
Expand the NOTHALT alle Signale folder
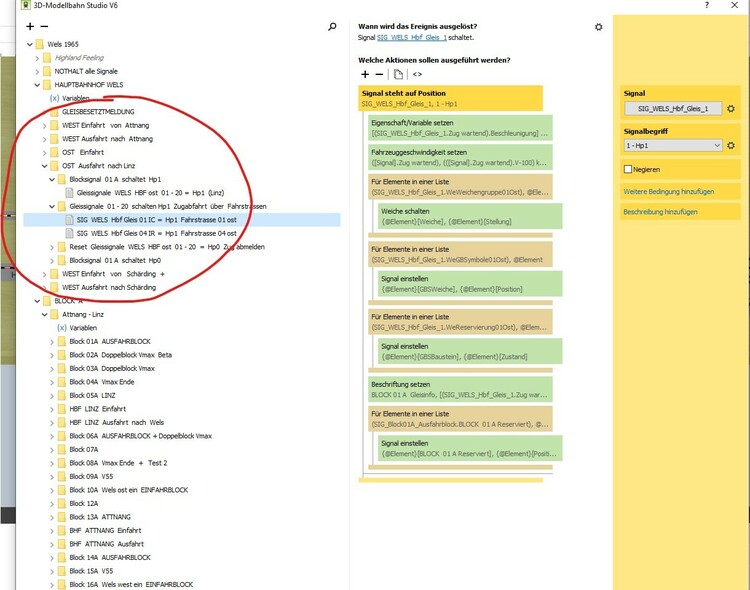37,71
